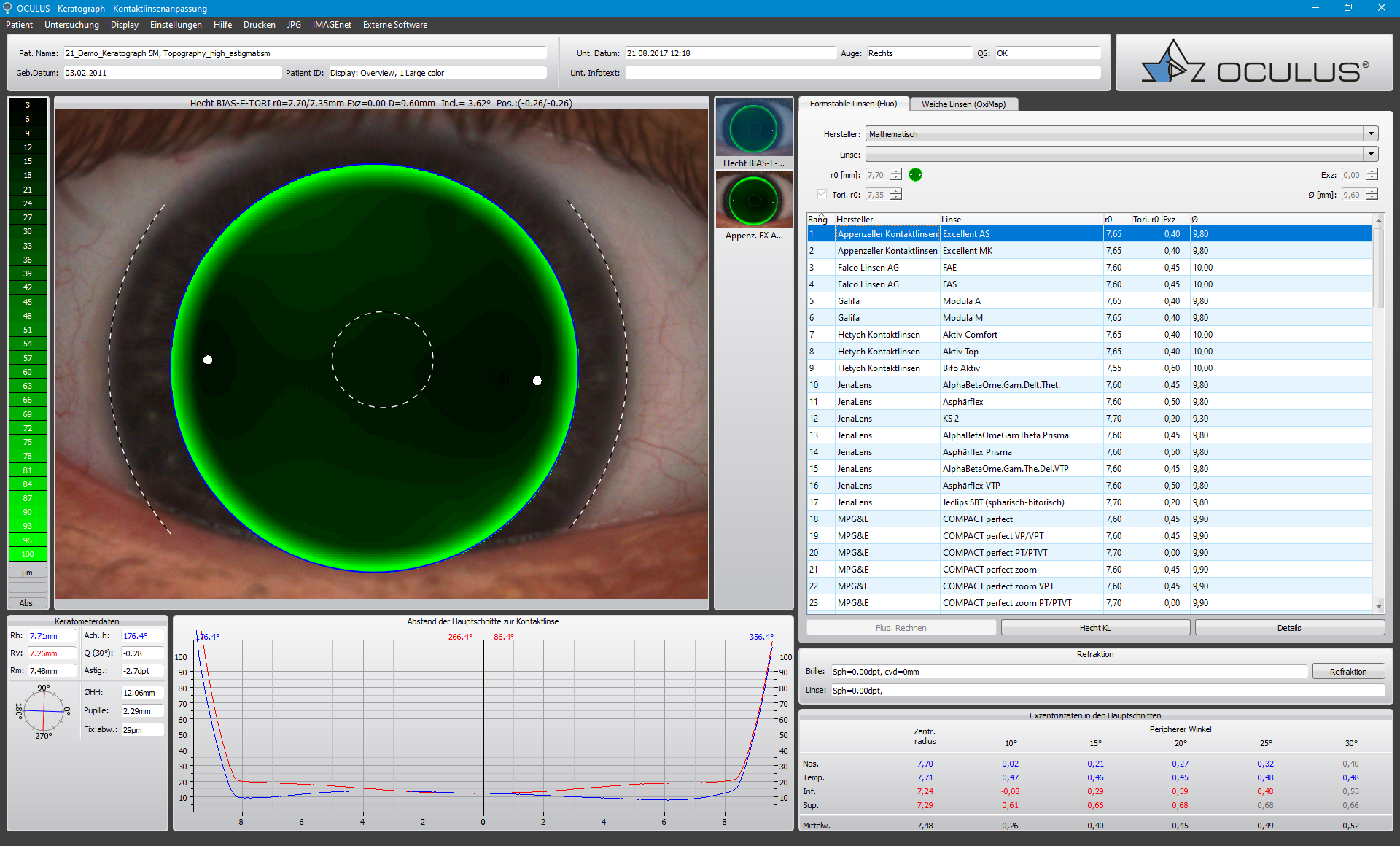Screen dimensions: 1400x846
Task: Click the OCULUS logo
Action: point(1254,63)
